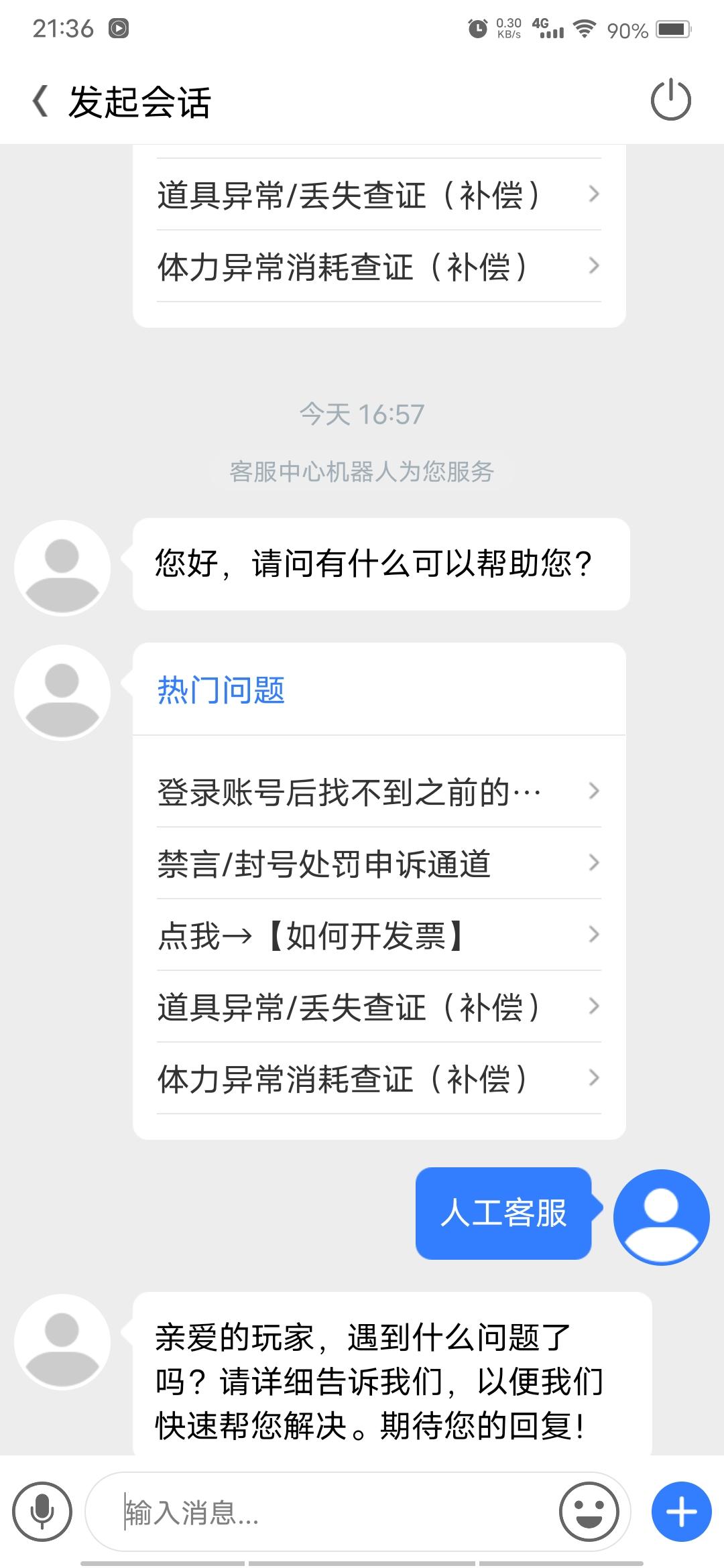Screen dimensions: 724x1568
Task: Expand 登录账号后找不到之前的 chevron
Action: [x=593, y=791]
